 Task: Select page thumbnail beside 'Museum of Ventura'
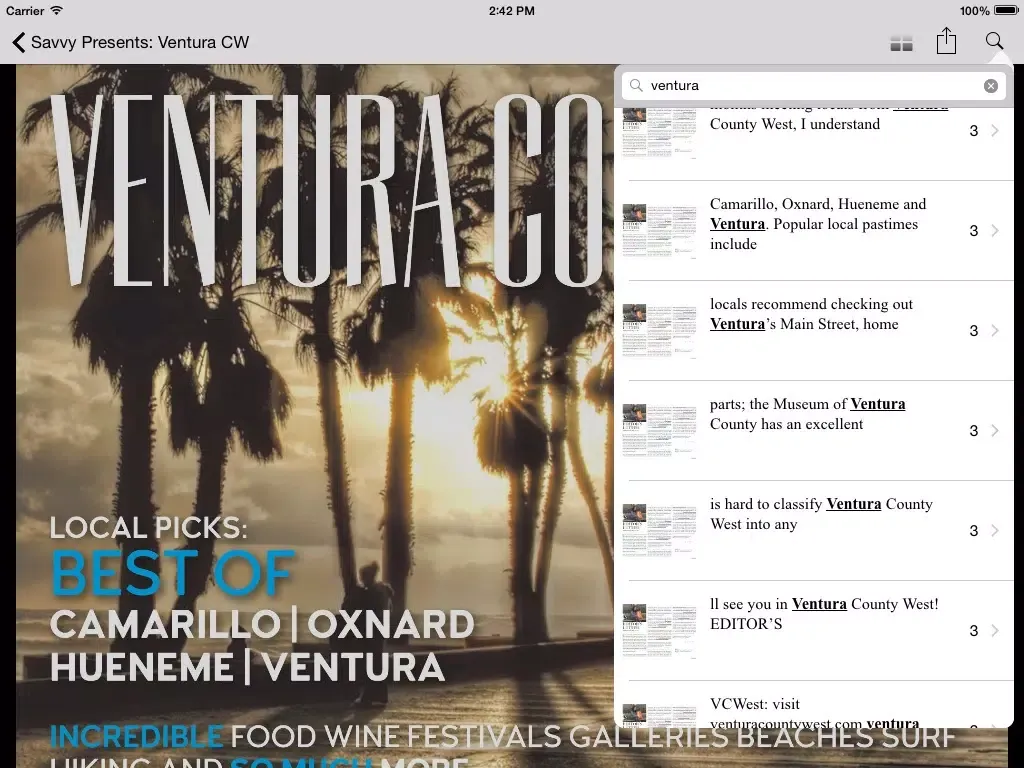(660, 430)
